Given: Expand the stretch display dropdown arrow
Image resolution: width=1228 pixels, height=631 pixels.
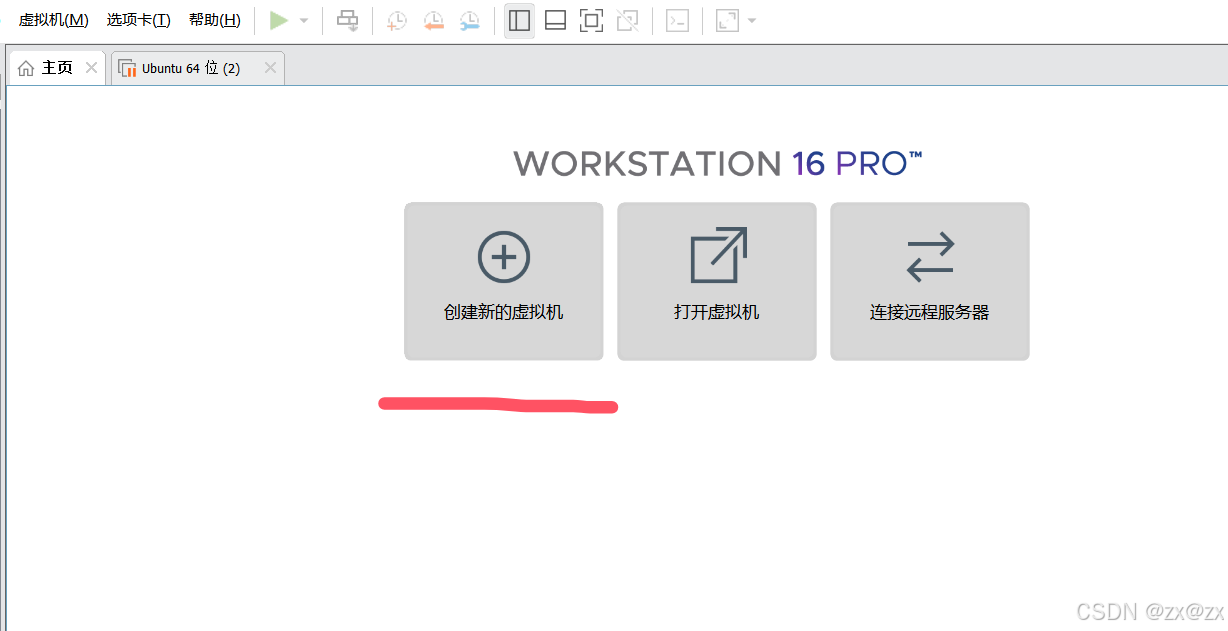Looking at the screenshot, I should tap(752, 21).
